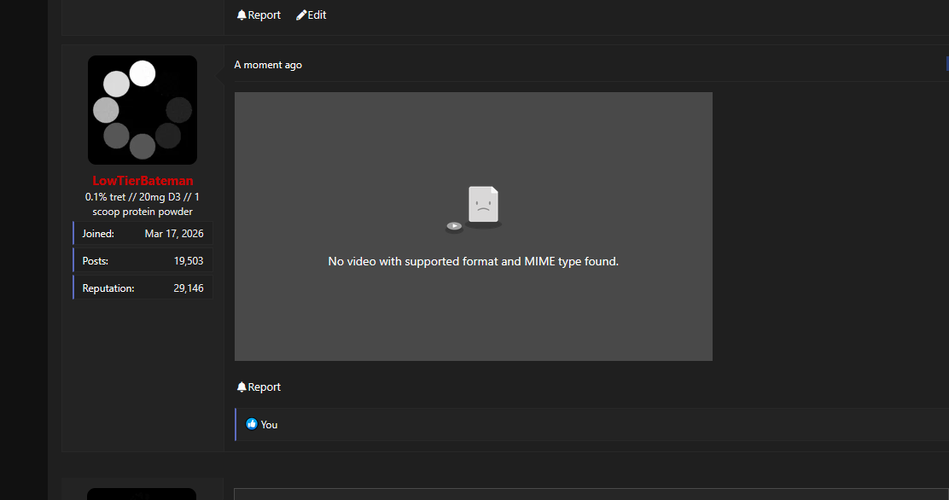Open LowTierBateman's avatar image
This screenshot has width=949, height=500.
coord(142,110)
